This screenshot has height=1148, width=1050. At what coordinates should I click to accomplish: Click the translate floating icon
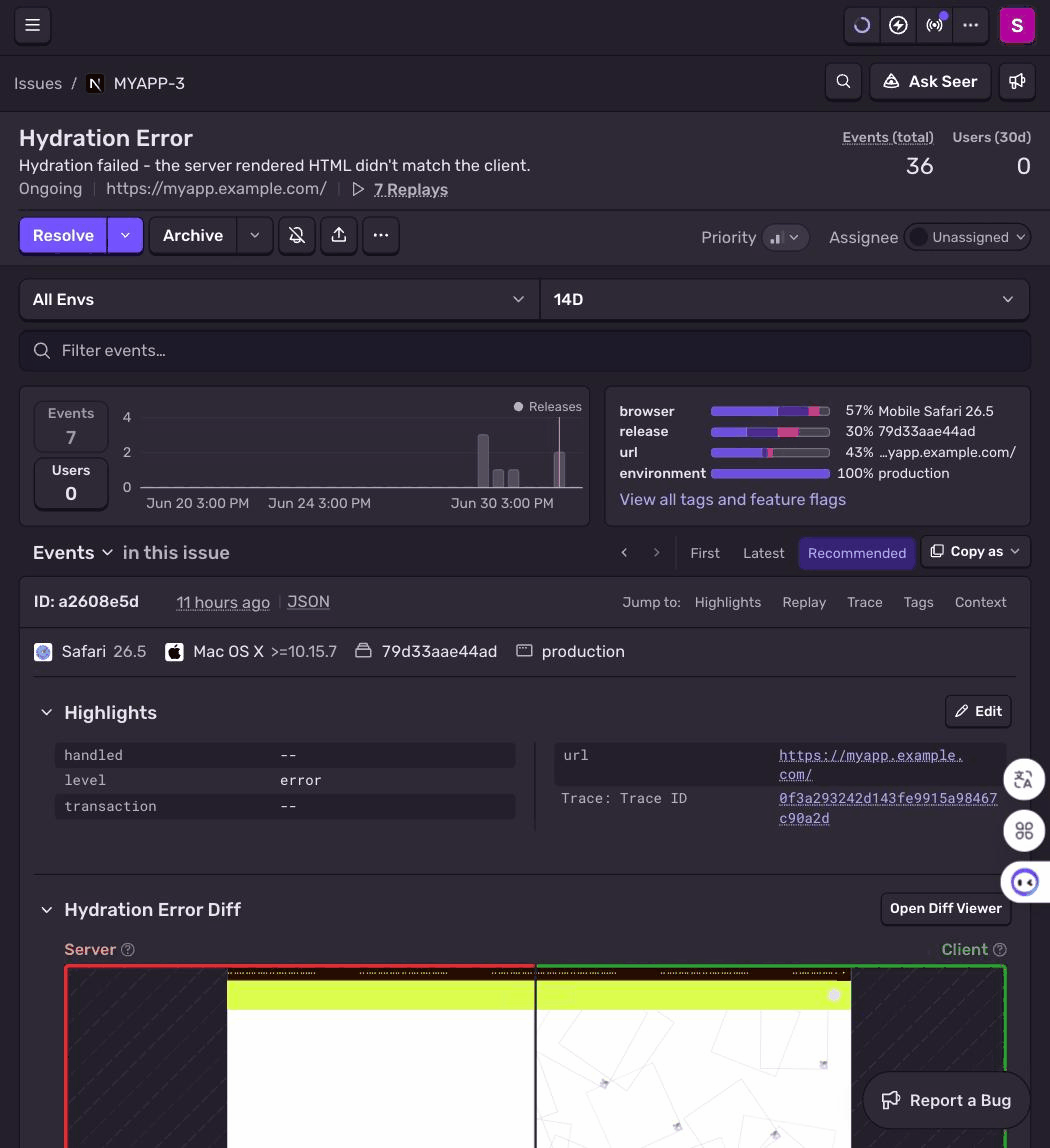[1024, 779]
